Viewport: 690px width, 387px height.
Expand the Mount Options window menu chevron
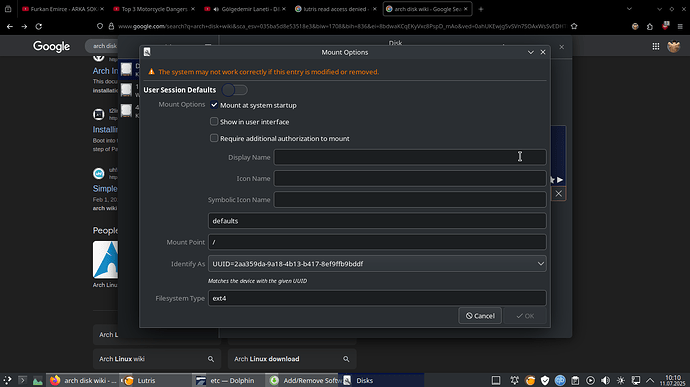(531, 52)
